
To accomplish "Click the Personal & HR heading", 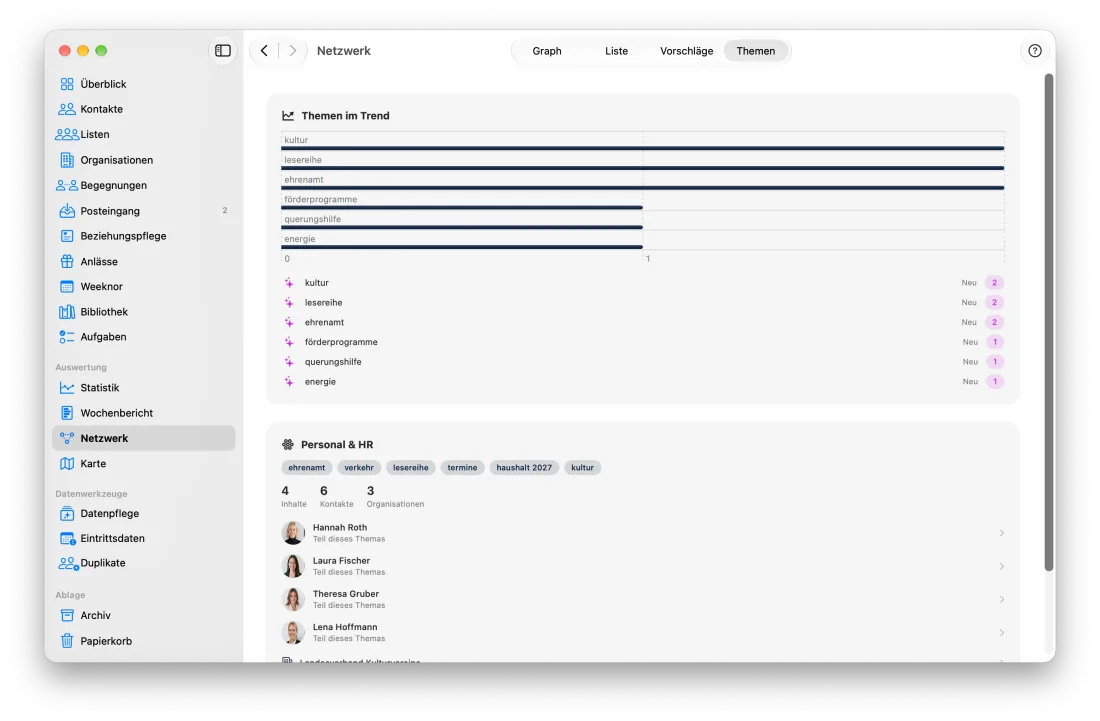I will 337,445.
